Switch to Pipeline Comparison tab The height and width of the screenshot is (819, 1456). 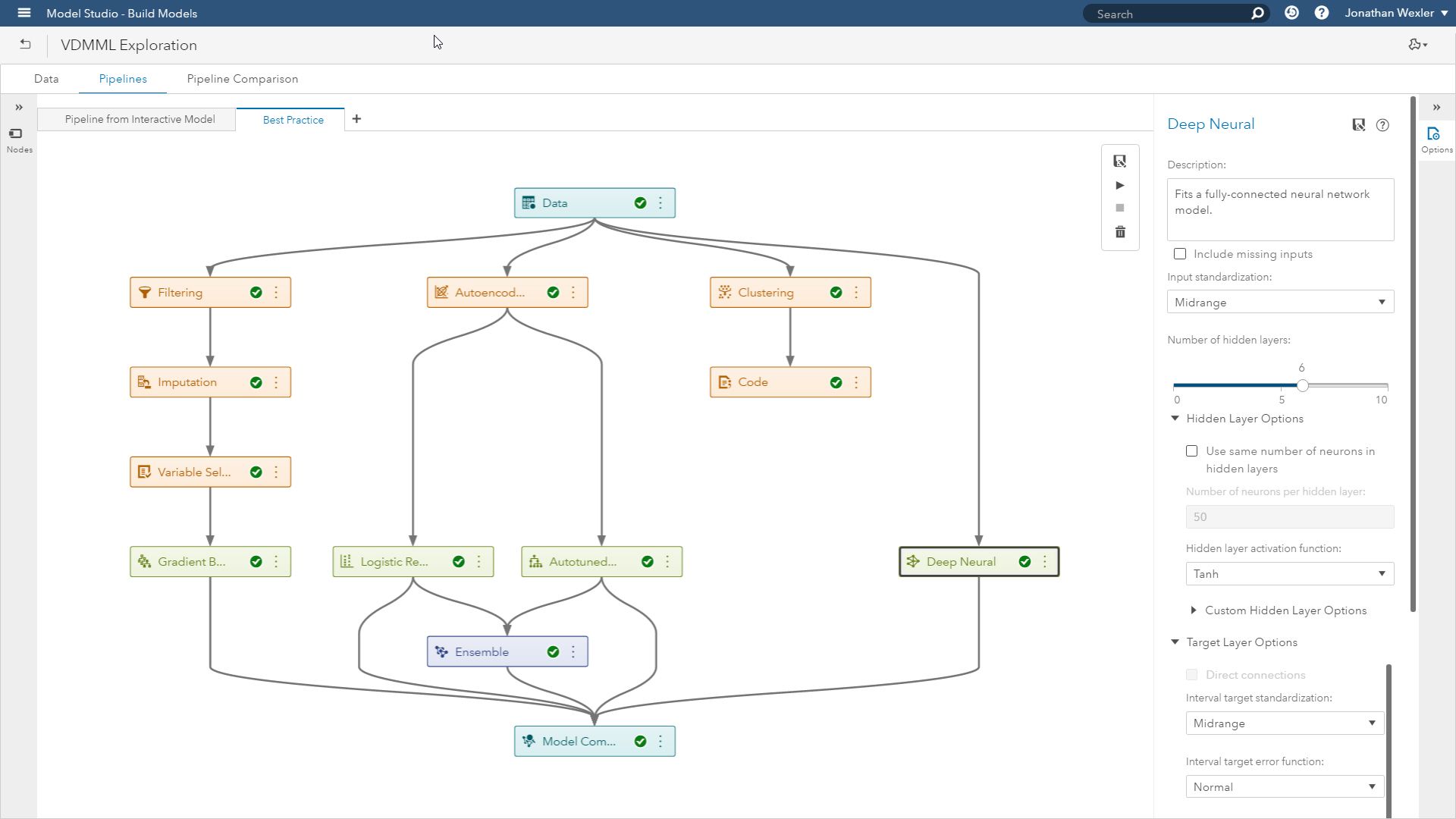(242, 79)
